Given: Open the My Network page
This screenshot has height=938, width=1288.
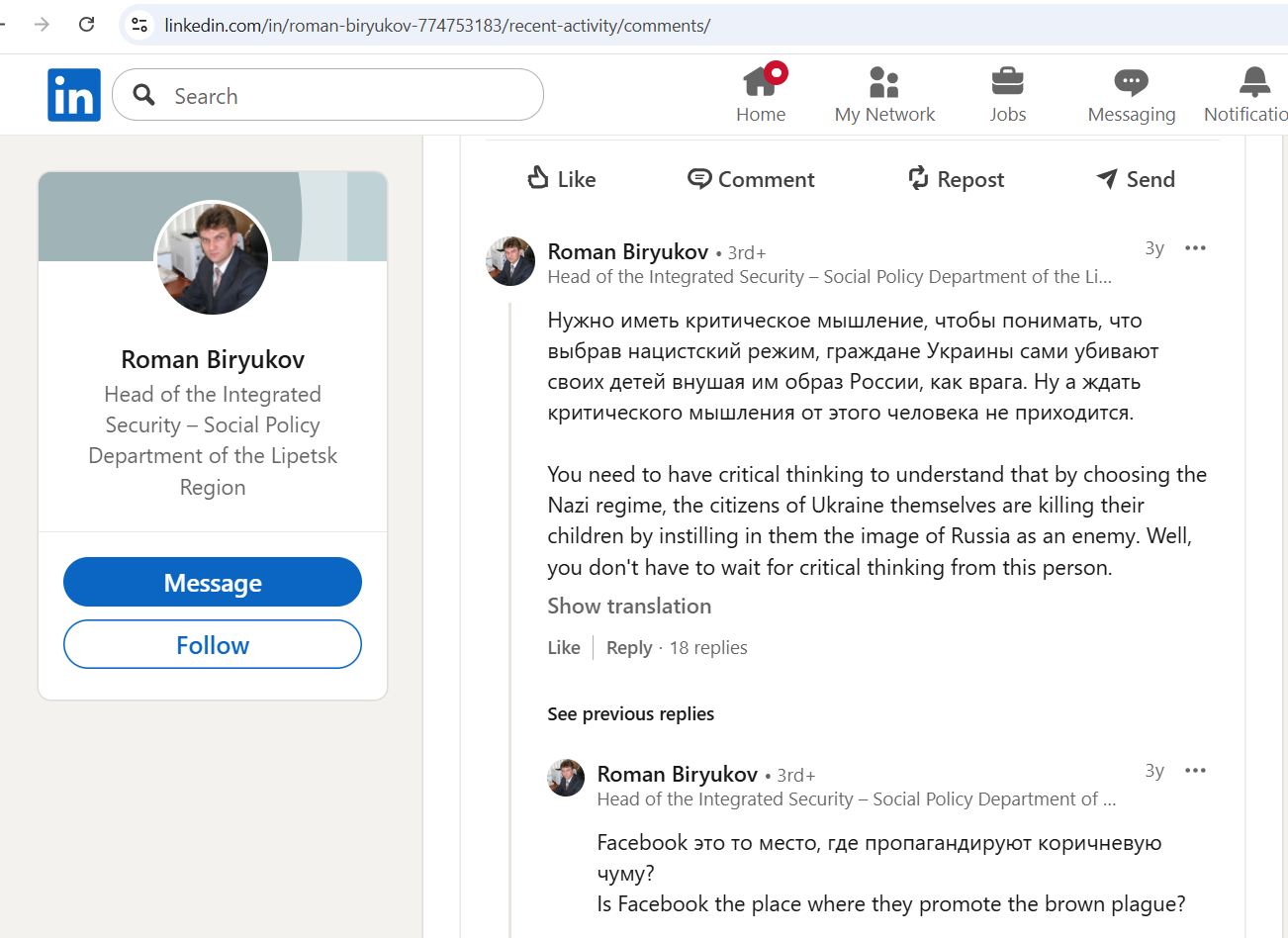Looking at the screenshot, I should pos(883,94).
